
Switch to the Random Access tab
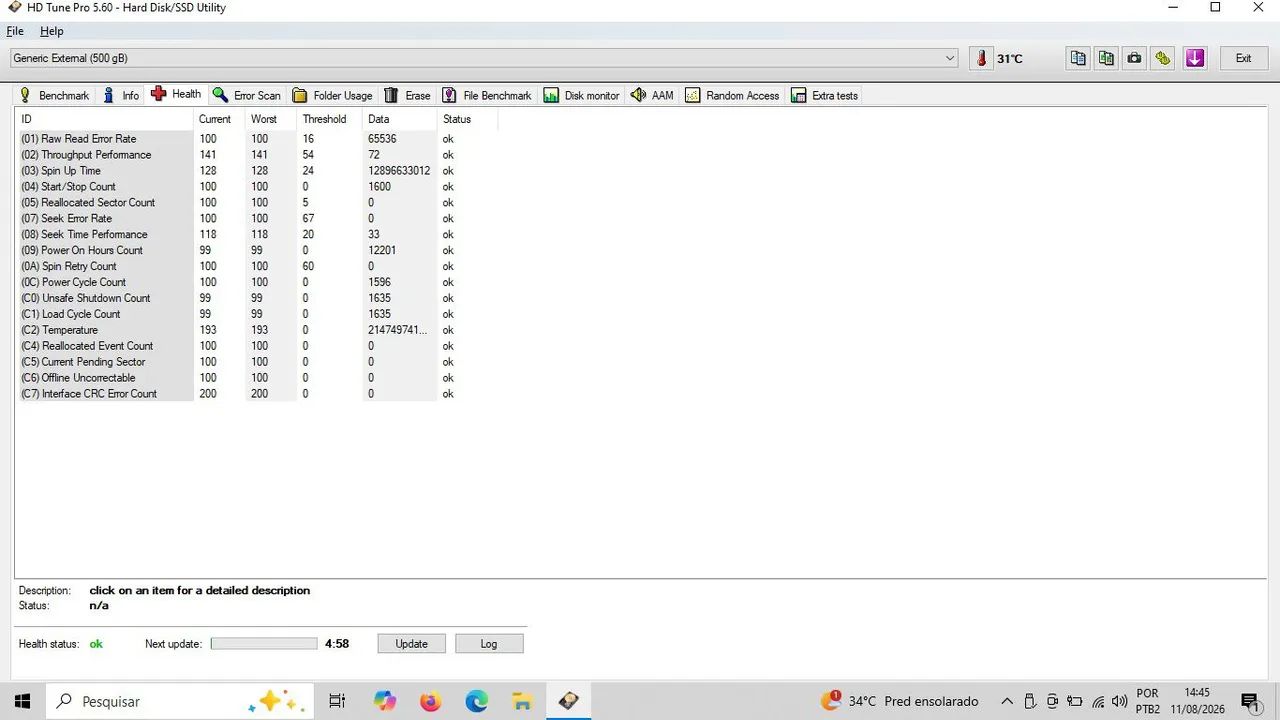[x=732, y=95]
